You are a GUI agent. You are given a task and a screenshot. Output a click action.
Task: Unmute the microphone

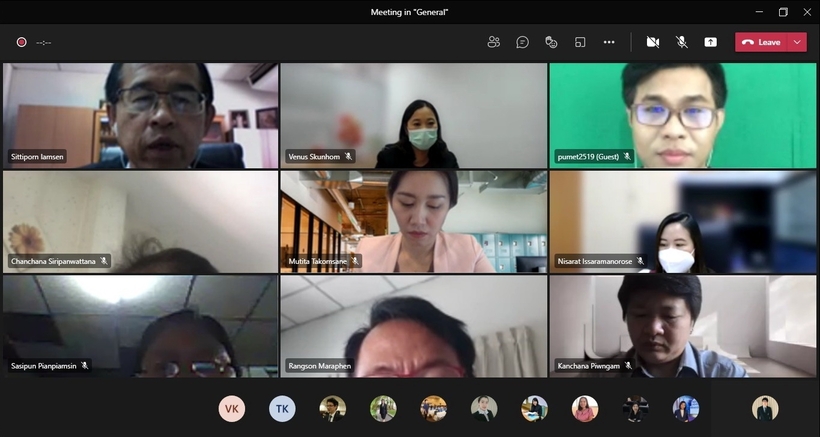pyautogui.click(x=681, y=42)
